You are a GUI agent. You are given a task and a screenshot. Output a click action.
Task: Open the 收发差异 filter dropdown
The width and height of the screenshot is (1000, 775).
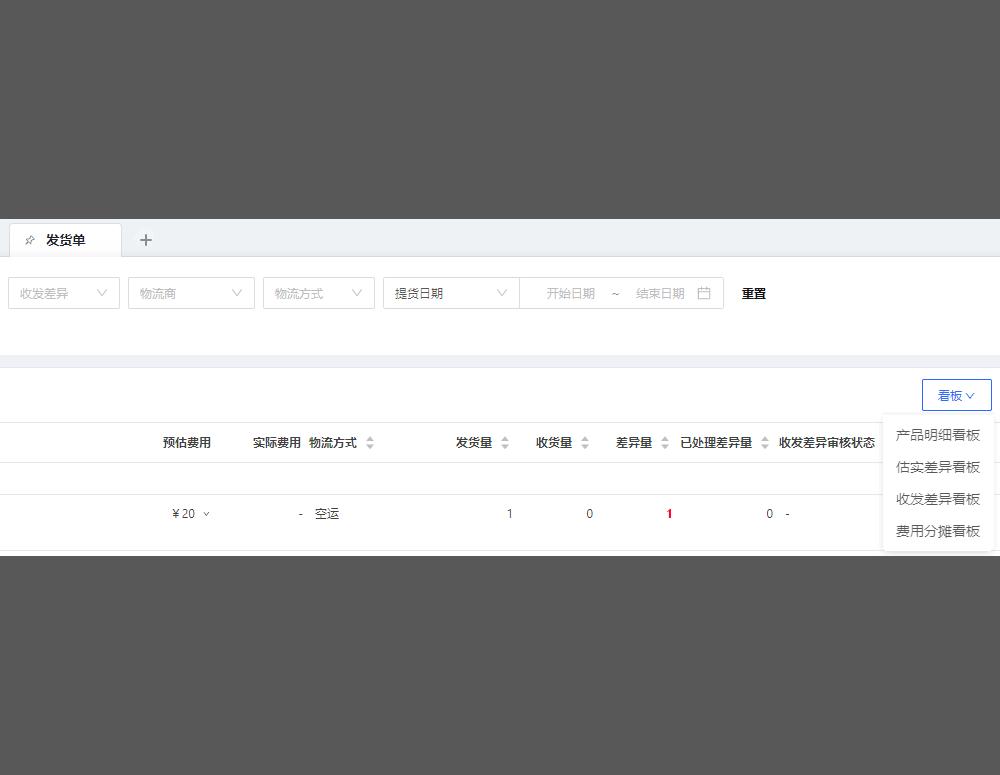[63, 293]
